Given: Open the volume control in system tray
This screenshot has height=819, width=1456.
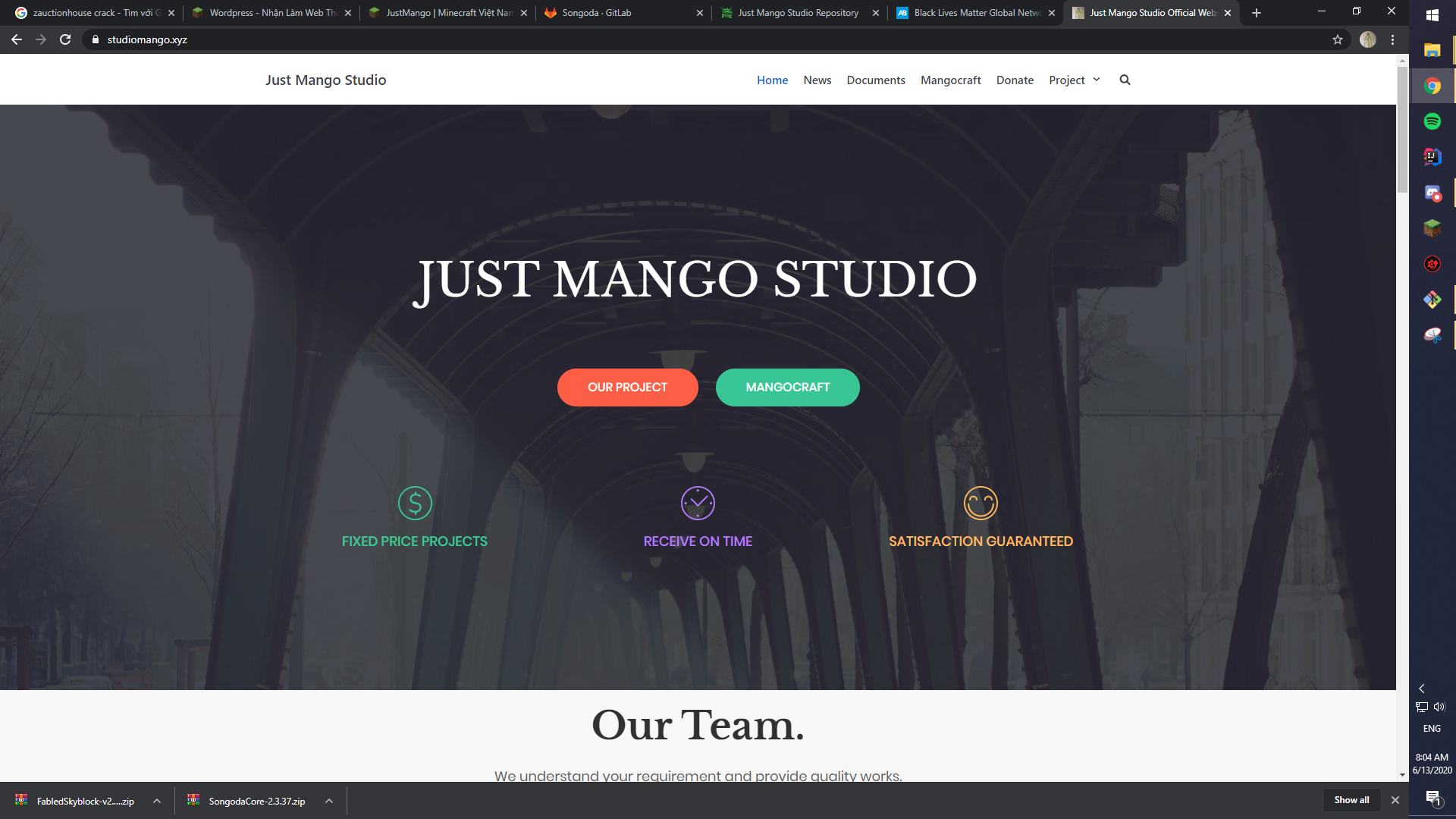Looking at the screenshot, I should (x=1440, y=707).
